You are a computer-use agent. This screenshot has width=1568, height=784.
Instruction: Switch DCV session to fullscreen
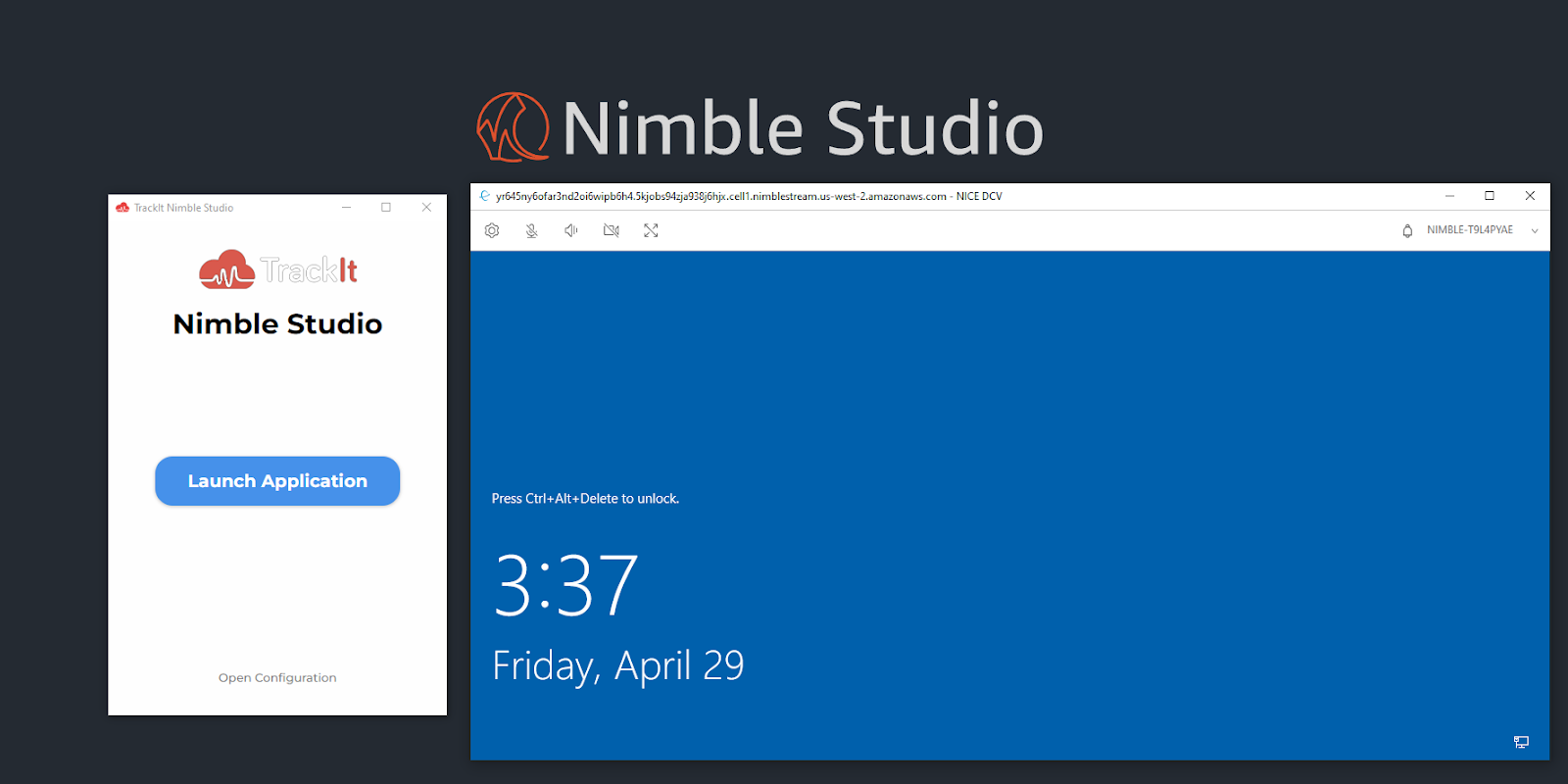pyautogui.click(x=651, y=230)
